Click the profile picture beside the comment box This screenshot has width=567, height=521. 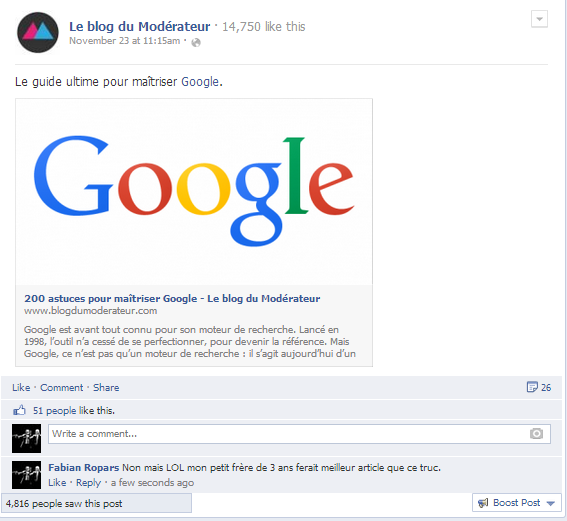(26, 439)
